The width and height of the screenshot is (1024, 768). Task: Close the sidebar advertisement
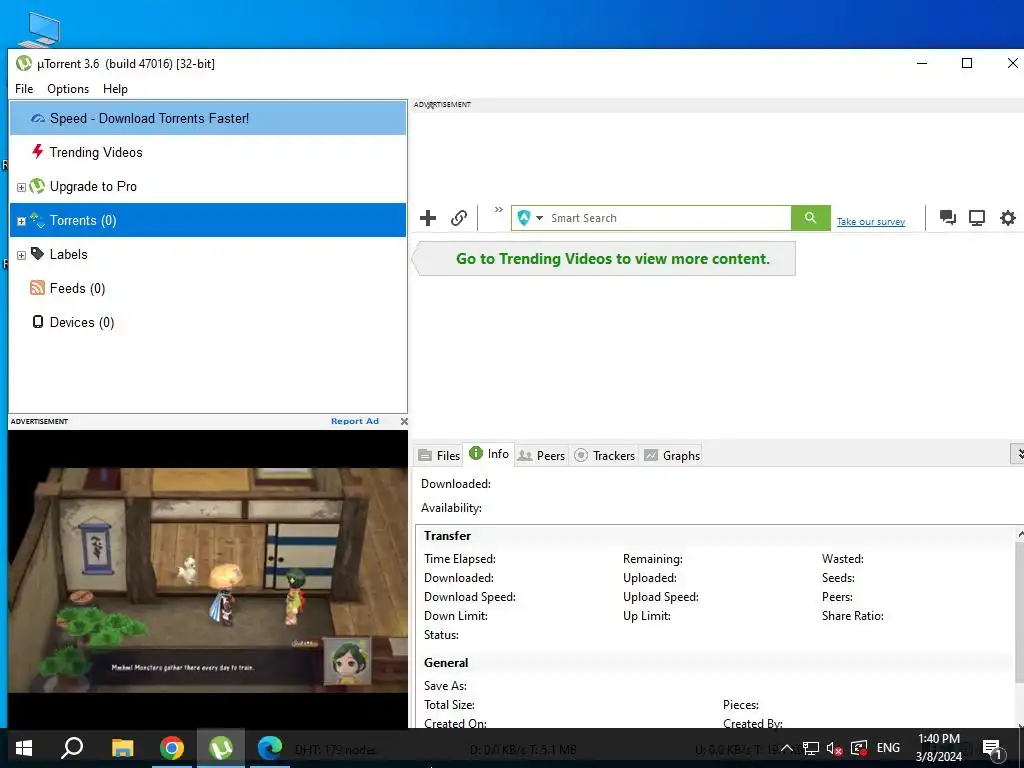[404, 421]
